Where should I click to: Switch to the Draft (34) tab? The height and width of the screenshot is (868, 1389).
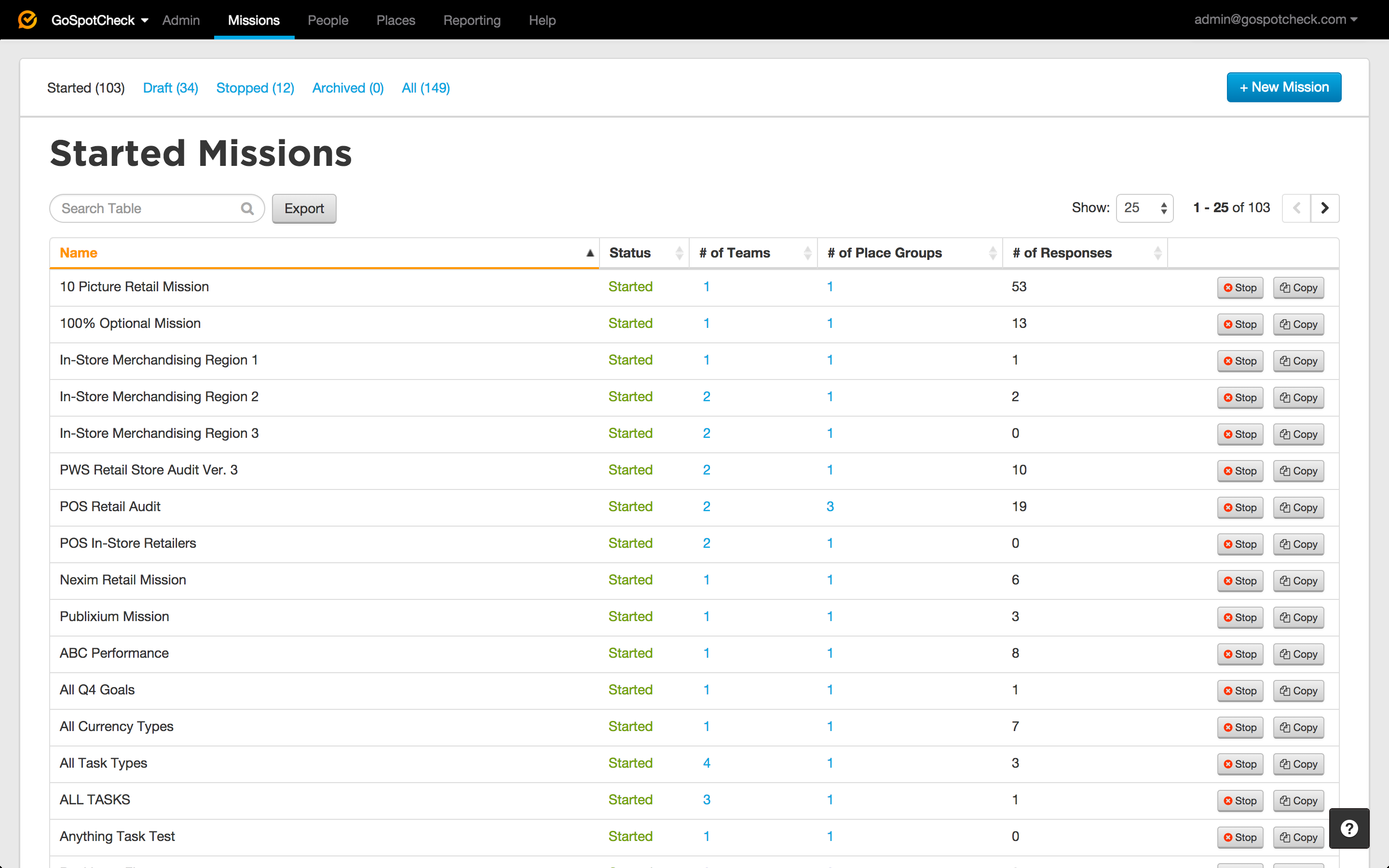170,88
